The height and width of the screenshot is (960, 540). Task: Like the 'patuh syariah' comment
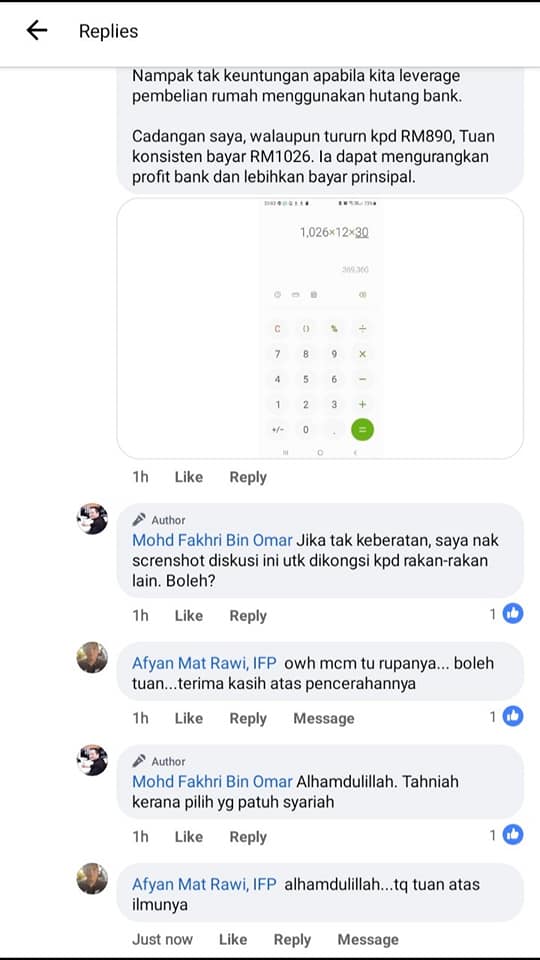pyautogui.click(x=189, y=837)
